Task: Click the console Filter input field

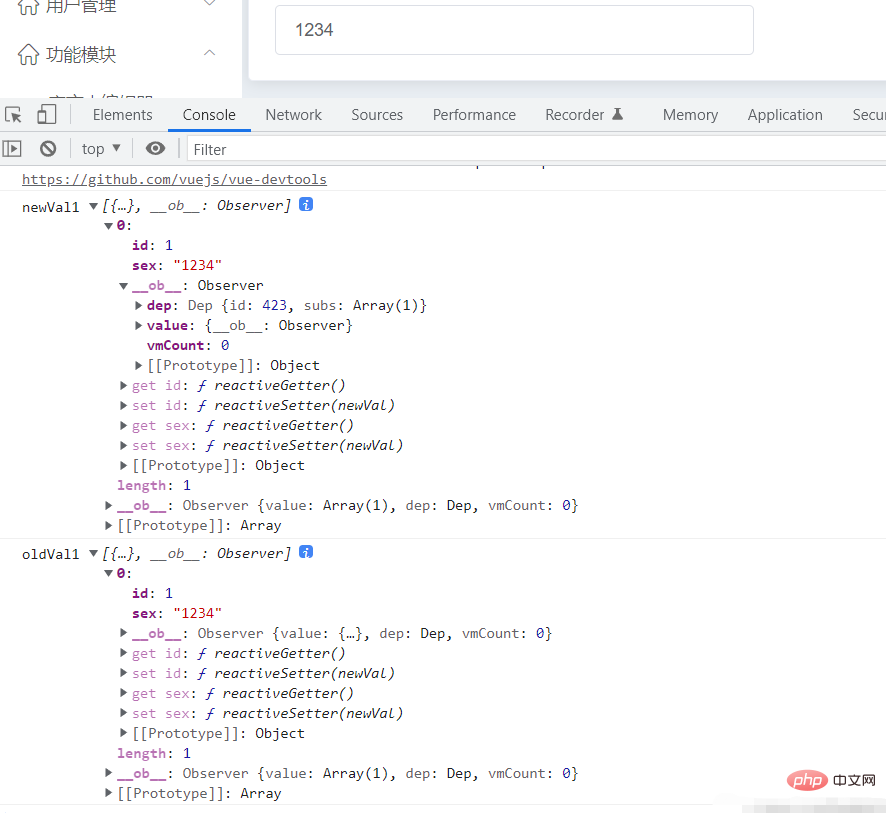Action: pos(530,149)
